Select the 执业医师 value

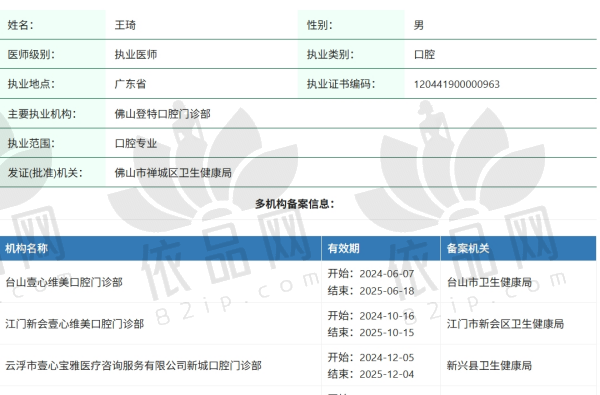click(136, 55)
